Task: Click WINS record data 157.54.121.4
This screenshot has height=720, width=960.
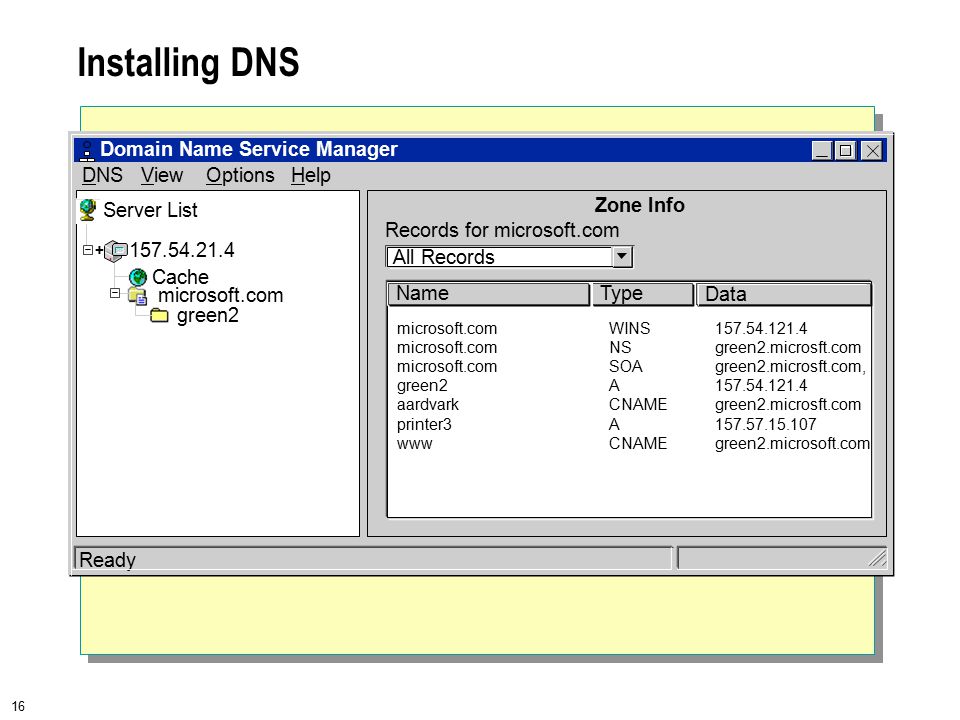Action: click(x=761, y=329)
